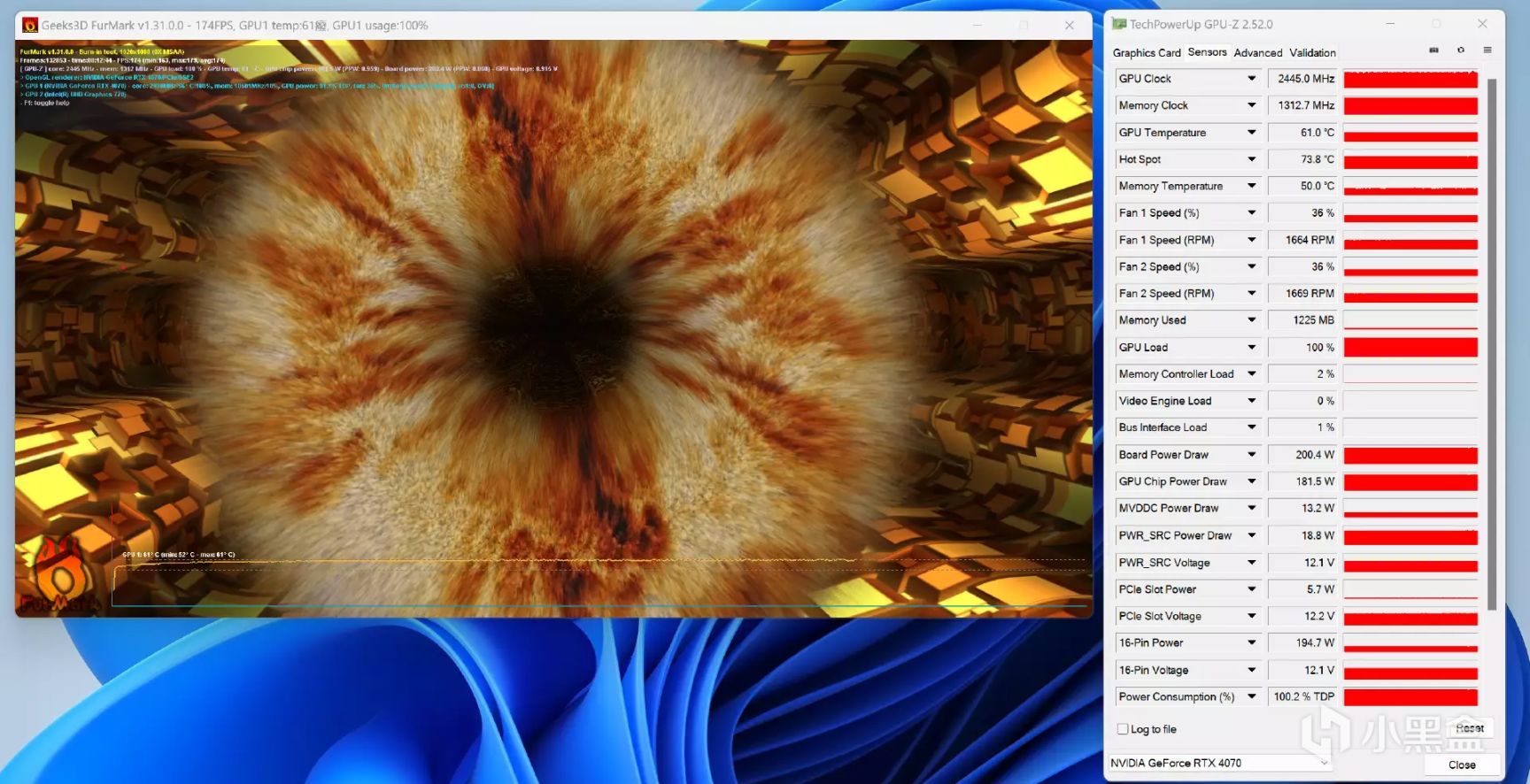Image resolution: width=1530 pixels, height=784 pixels.
Task: Expand the GPU Temperature dropdown arrow
Action: (1252, 133)
